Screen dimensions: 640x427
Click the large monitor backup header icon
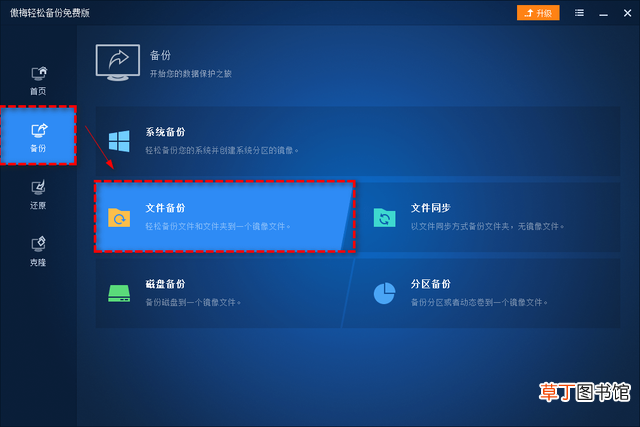click(x=118, y=62)
